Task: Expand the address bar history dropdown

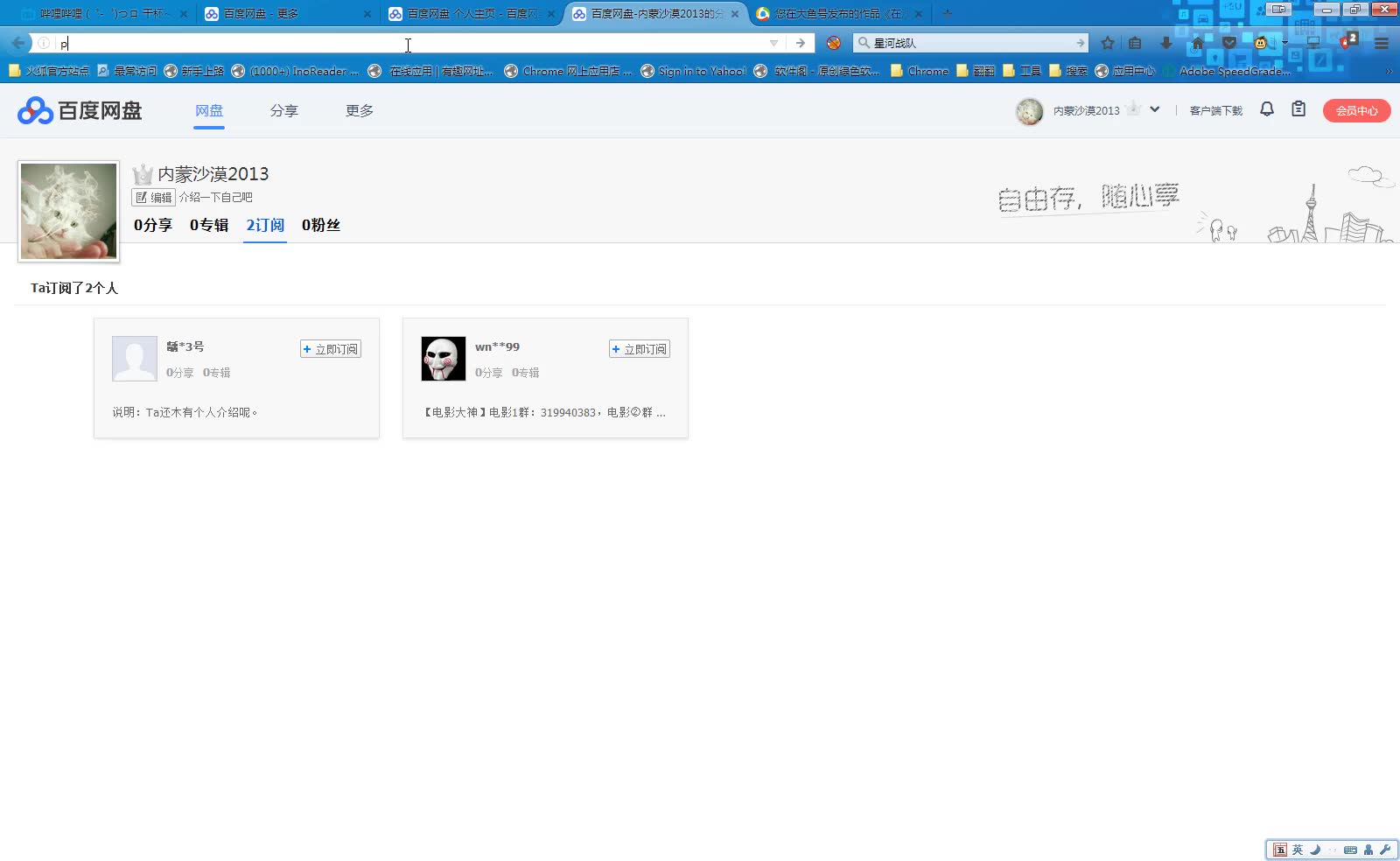Action: [773, 43]
